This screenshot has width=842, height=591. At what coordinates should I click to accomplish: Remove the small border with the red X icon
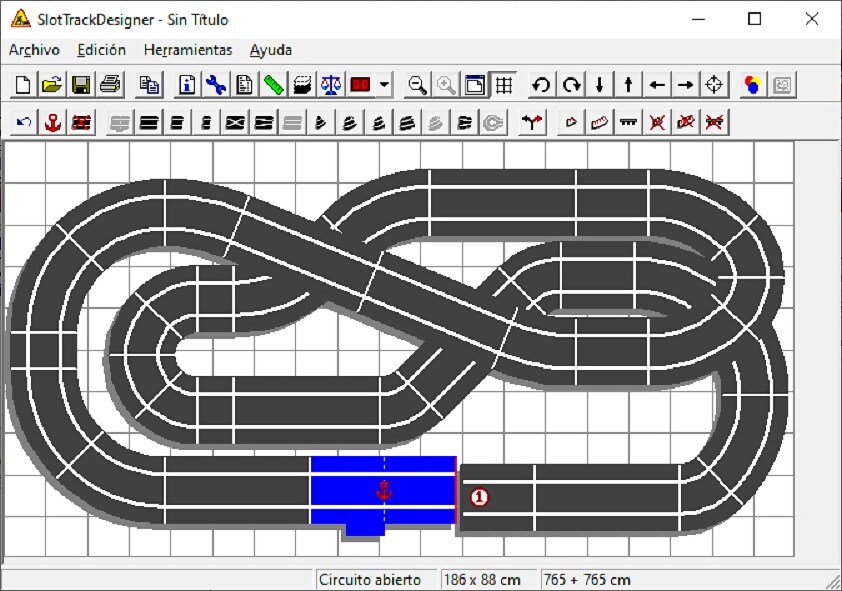coord(657,123)
